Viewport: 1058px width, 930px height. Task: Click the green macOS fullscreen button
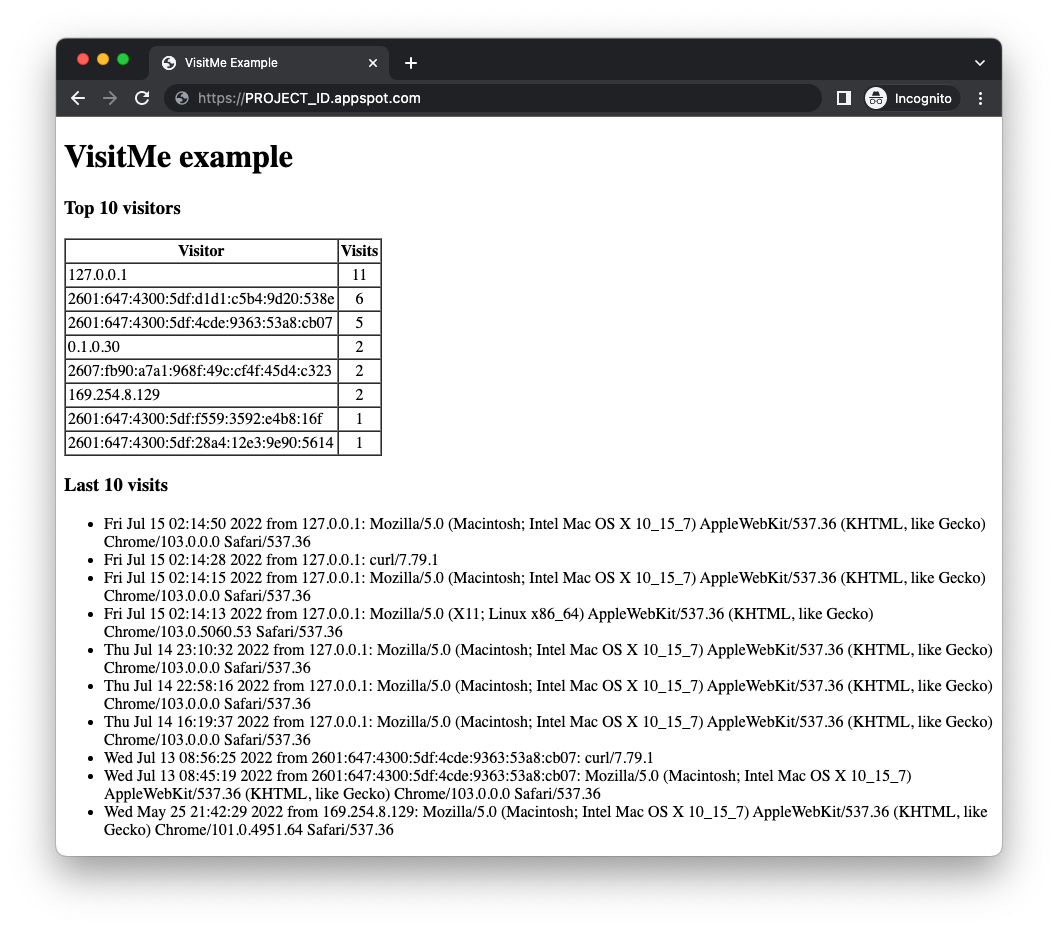click(123, 59)
